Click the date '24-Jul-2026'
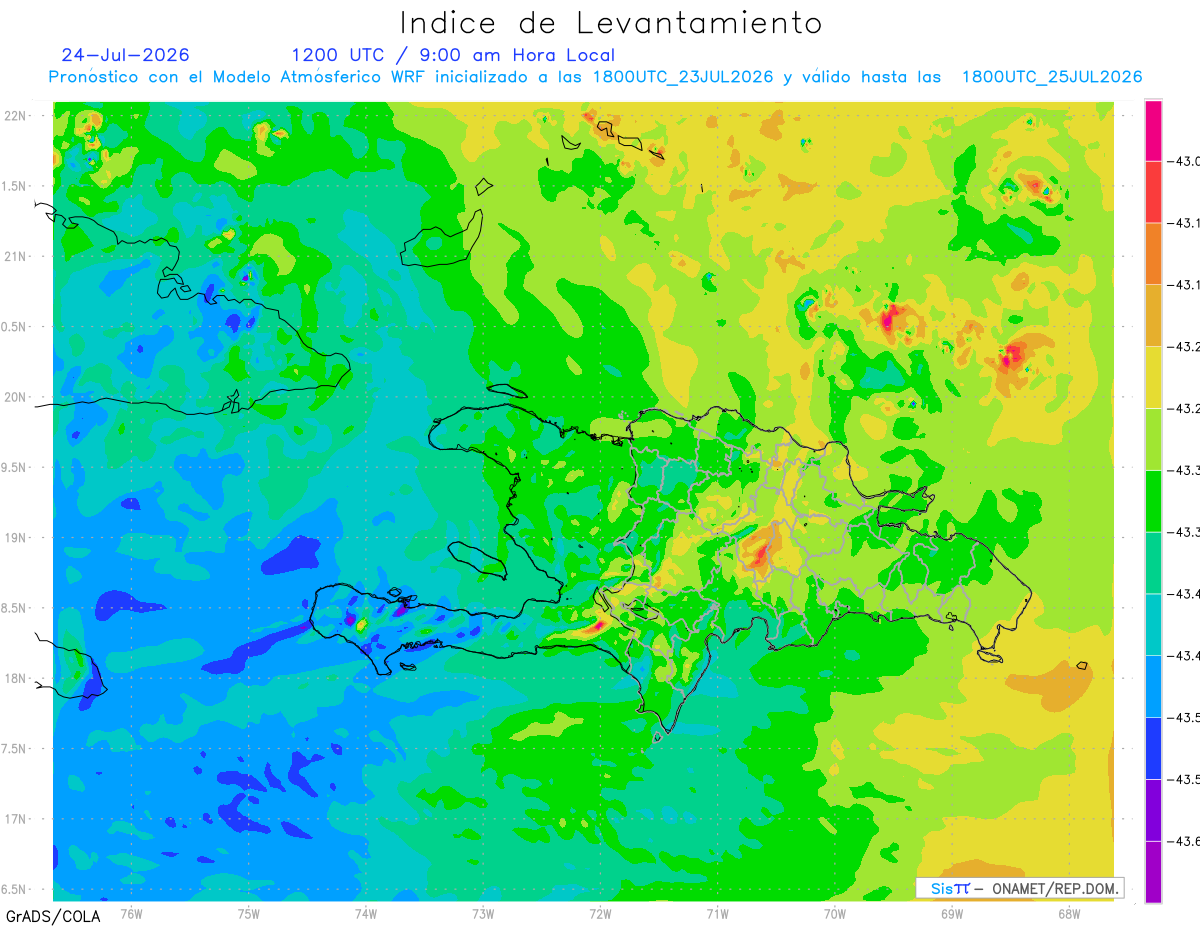This screenshot has width=1200, height=927. [125, 55]
